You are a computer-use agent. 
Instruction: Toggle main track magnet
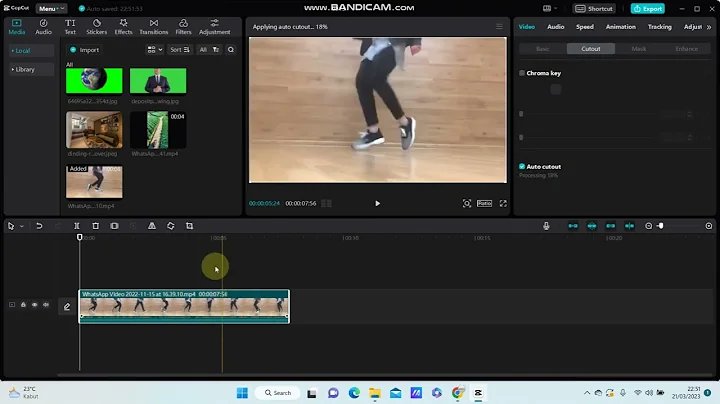(573, 226)
